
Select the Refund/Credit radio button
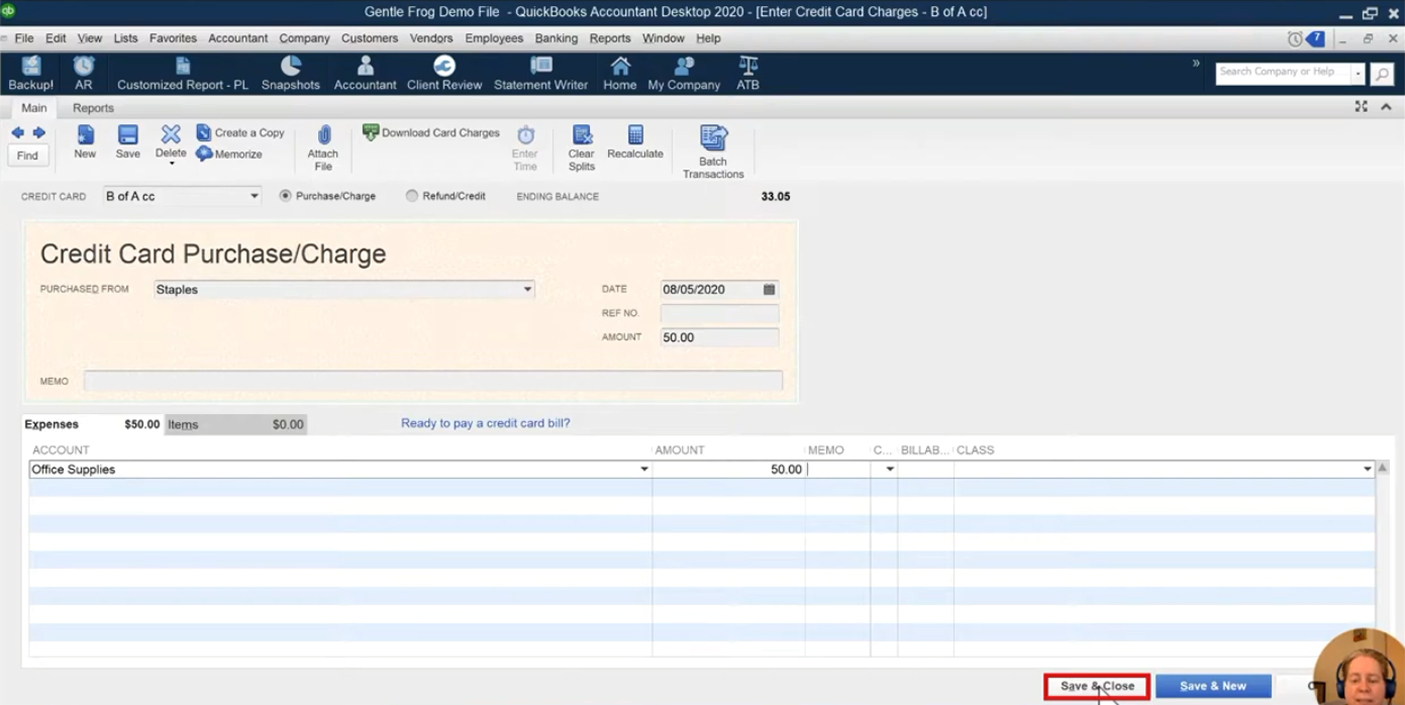point(412,196)
